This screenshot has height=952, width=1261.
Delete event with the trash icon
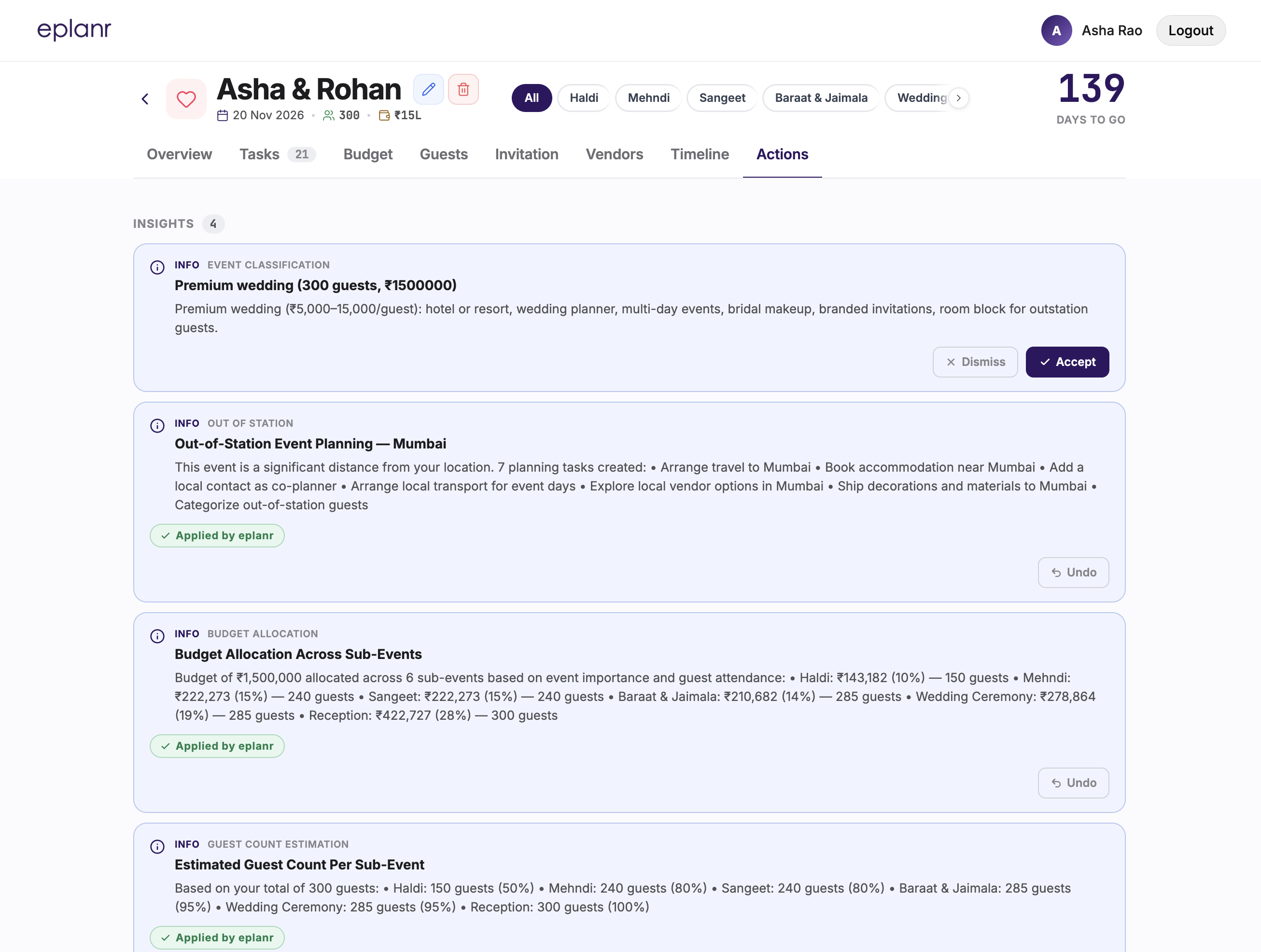tap(463, 89)
